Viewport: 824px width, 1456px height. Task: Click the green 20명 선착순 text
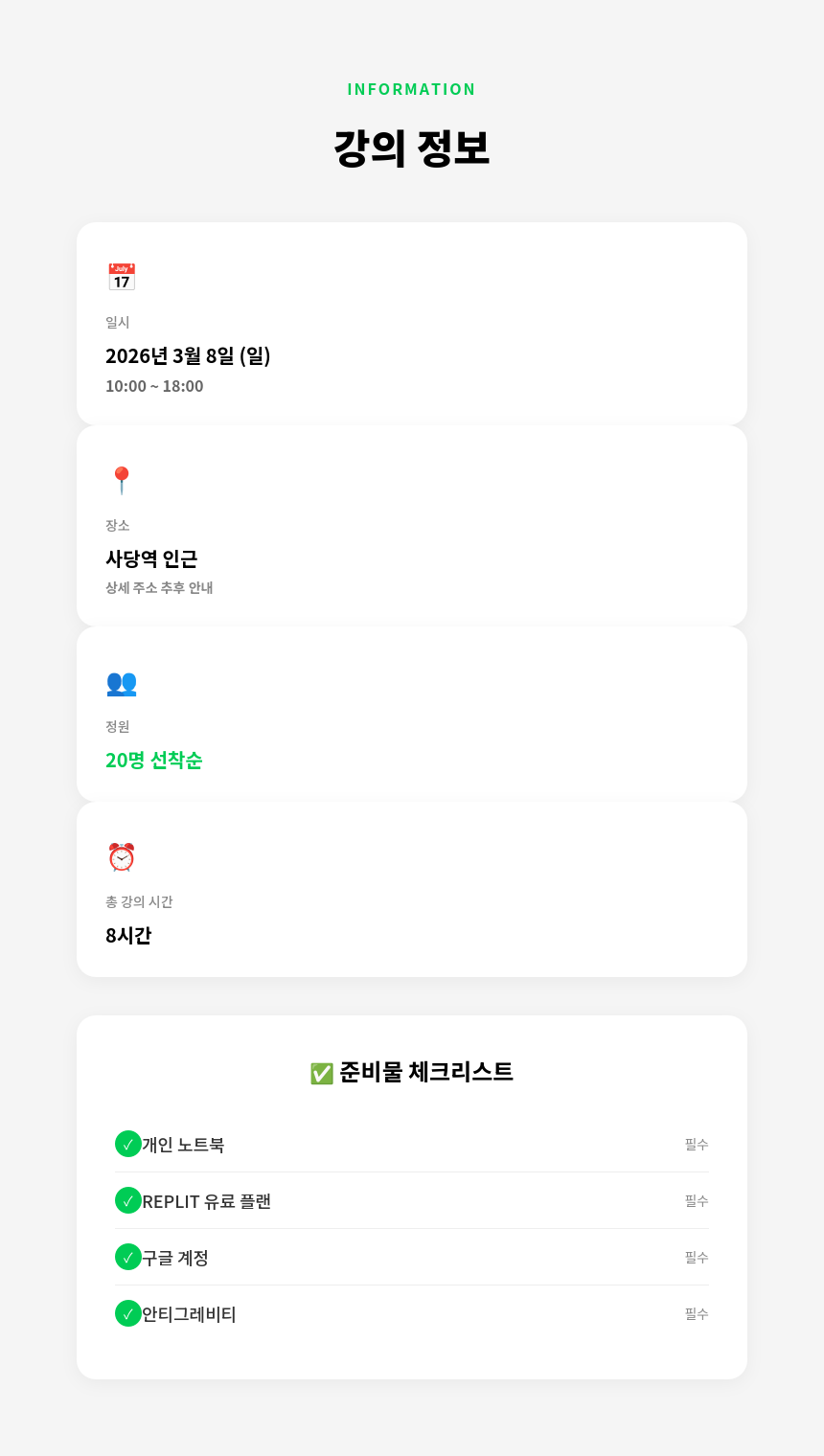pyautogui.click(x=153, y=760)
